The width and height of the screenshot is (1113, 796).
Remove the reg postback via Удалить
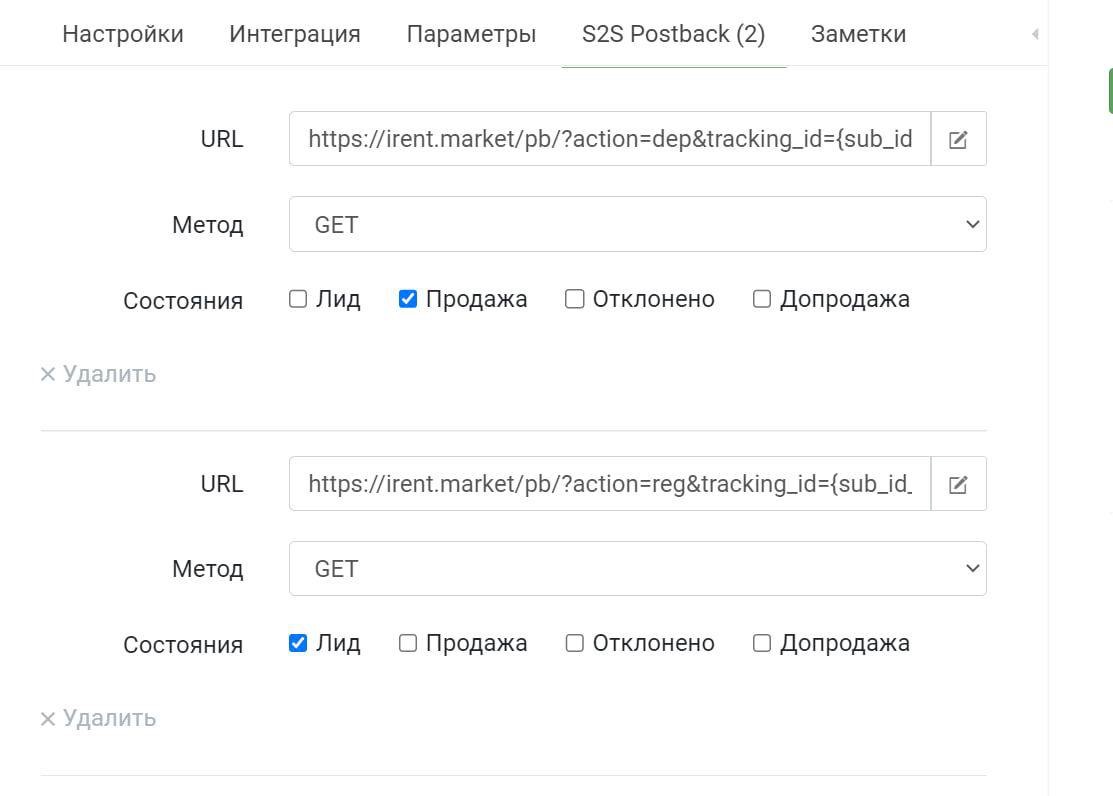coord(98,718)
